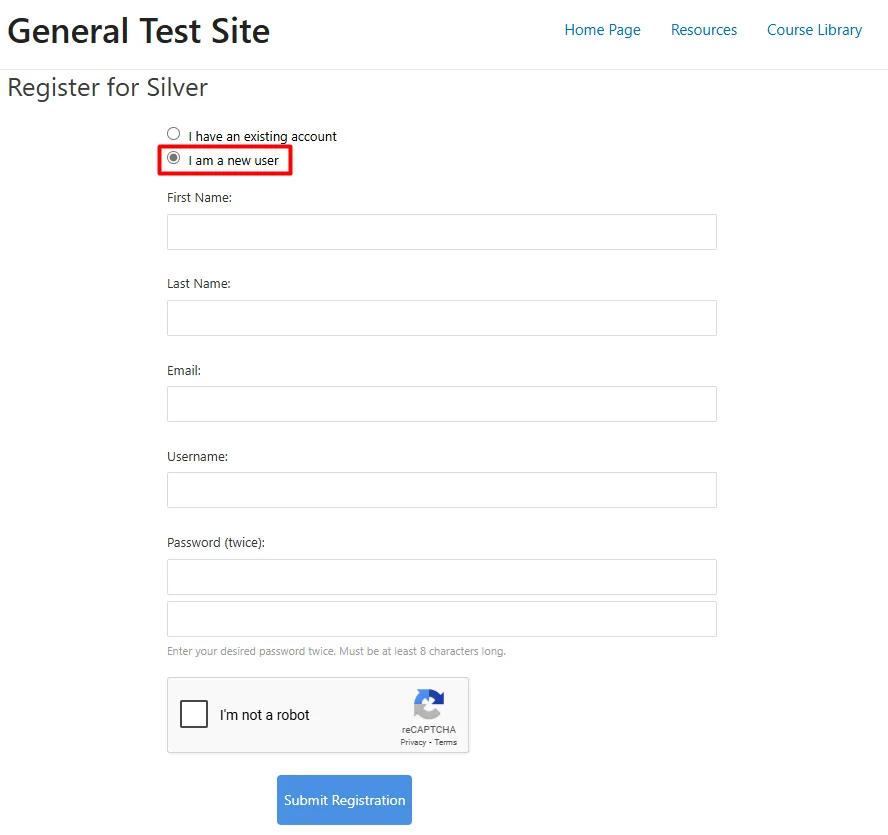Click the 'Register for Silver' page title

pos(107,88)
